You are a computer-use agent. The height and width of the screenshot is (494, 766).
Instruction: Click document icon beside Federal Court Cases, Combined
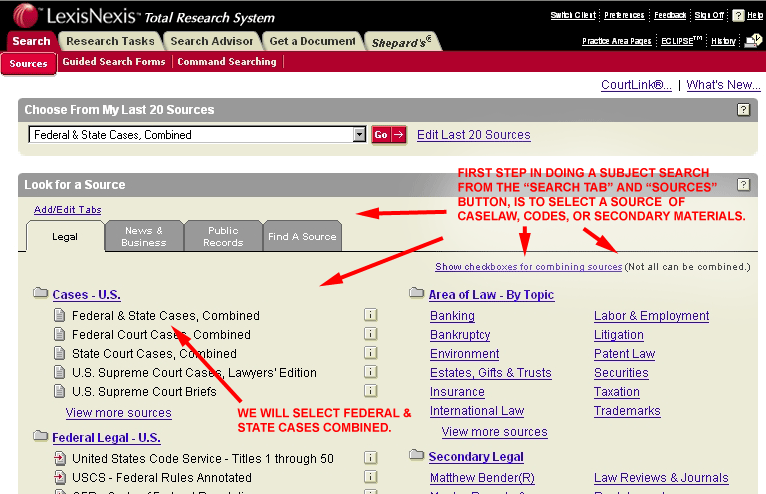pyautogui.click(x=59, y=334)
